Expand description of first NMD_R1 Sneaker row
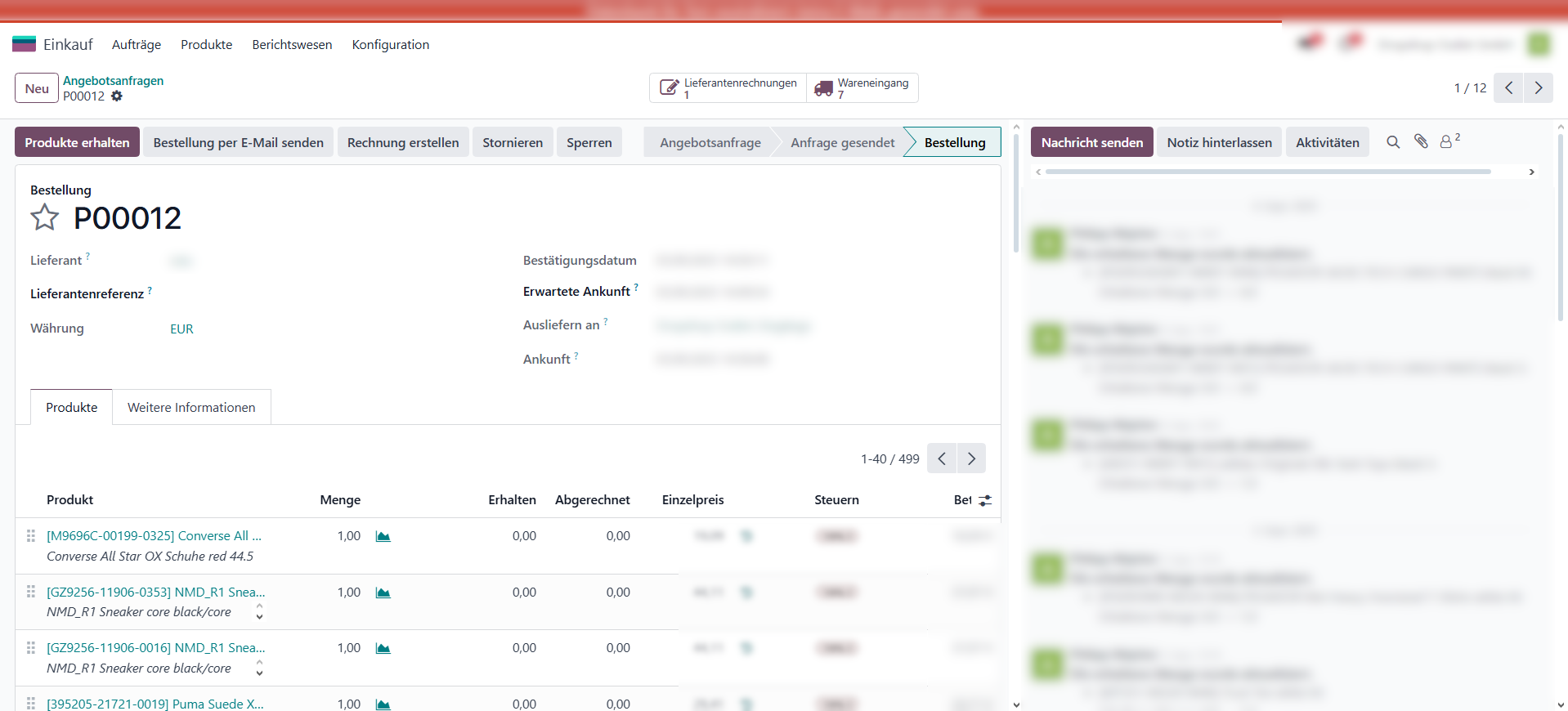1568x711 pixels. [259, 612]
